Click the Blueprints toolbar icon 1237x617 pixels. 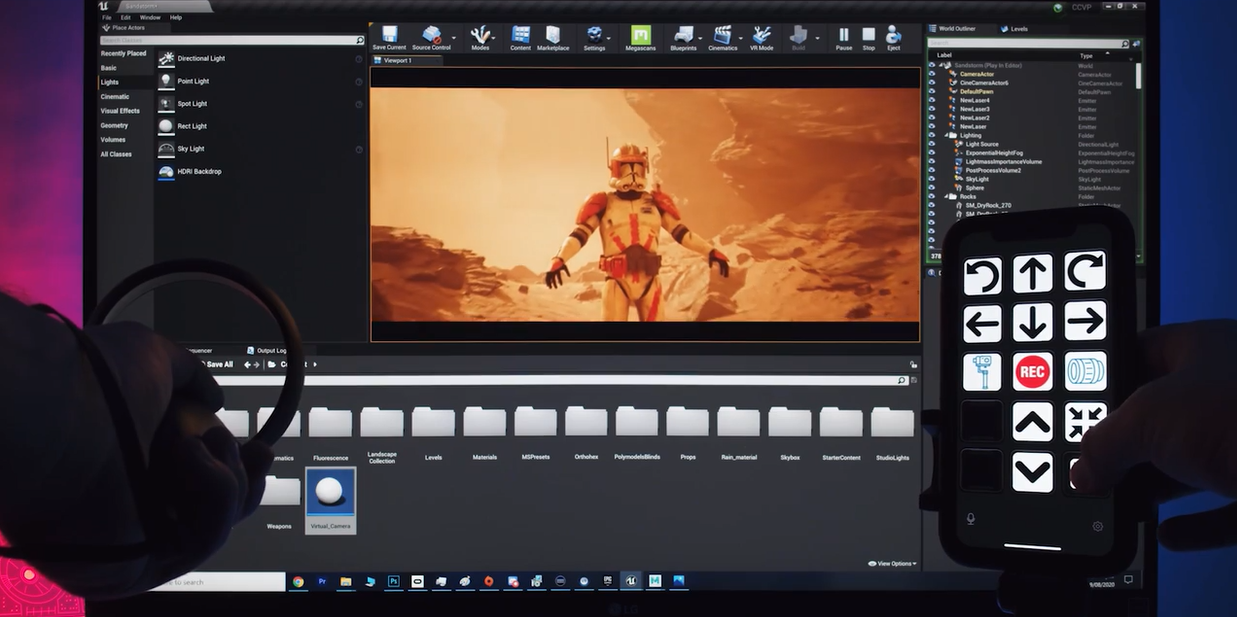click(x=684, y=38)
